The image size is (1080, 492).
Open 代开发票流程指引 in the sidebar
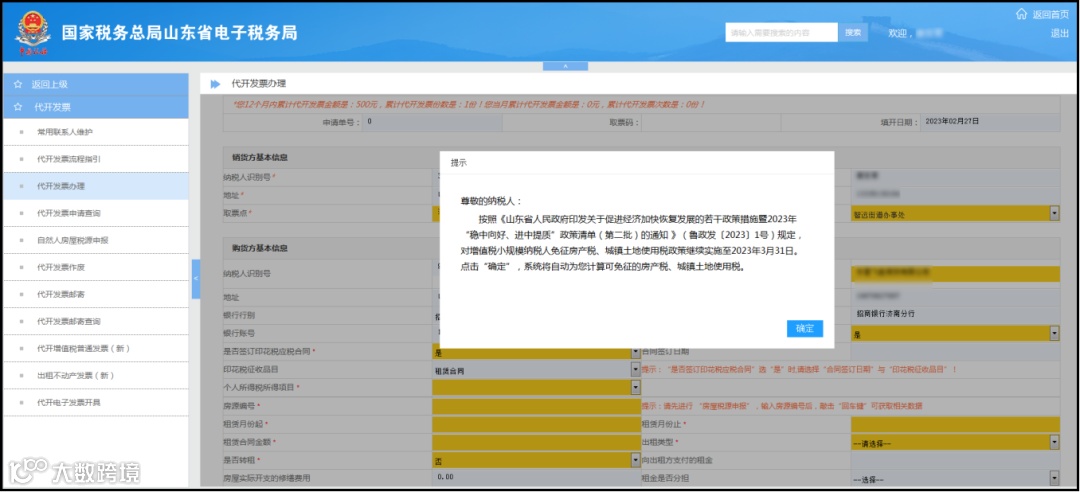(96, 159)
